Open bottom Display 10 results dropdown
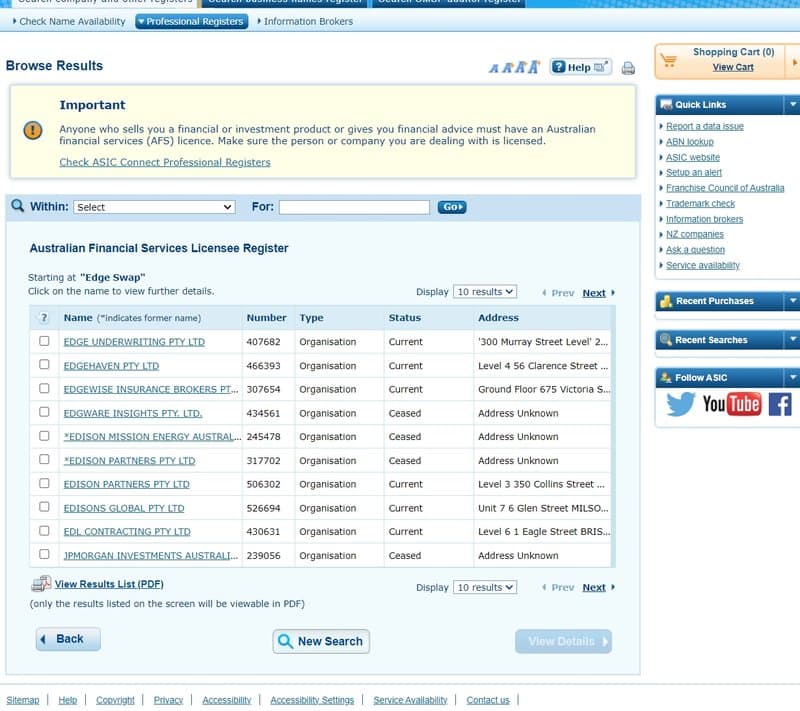Viewport: 800px width, 711px height. click(485, 587)
